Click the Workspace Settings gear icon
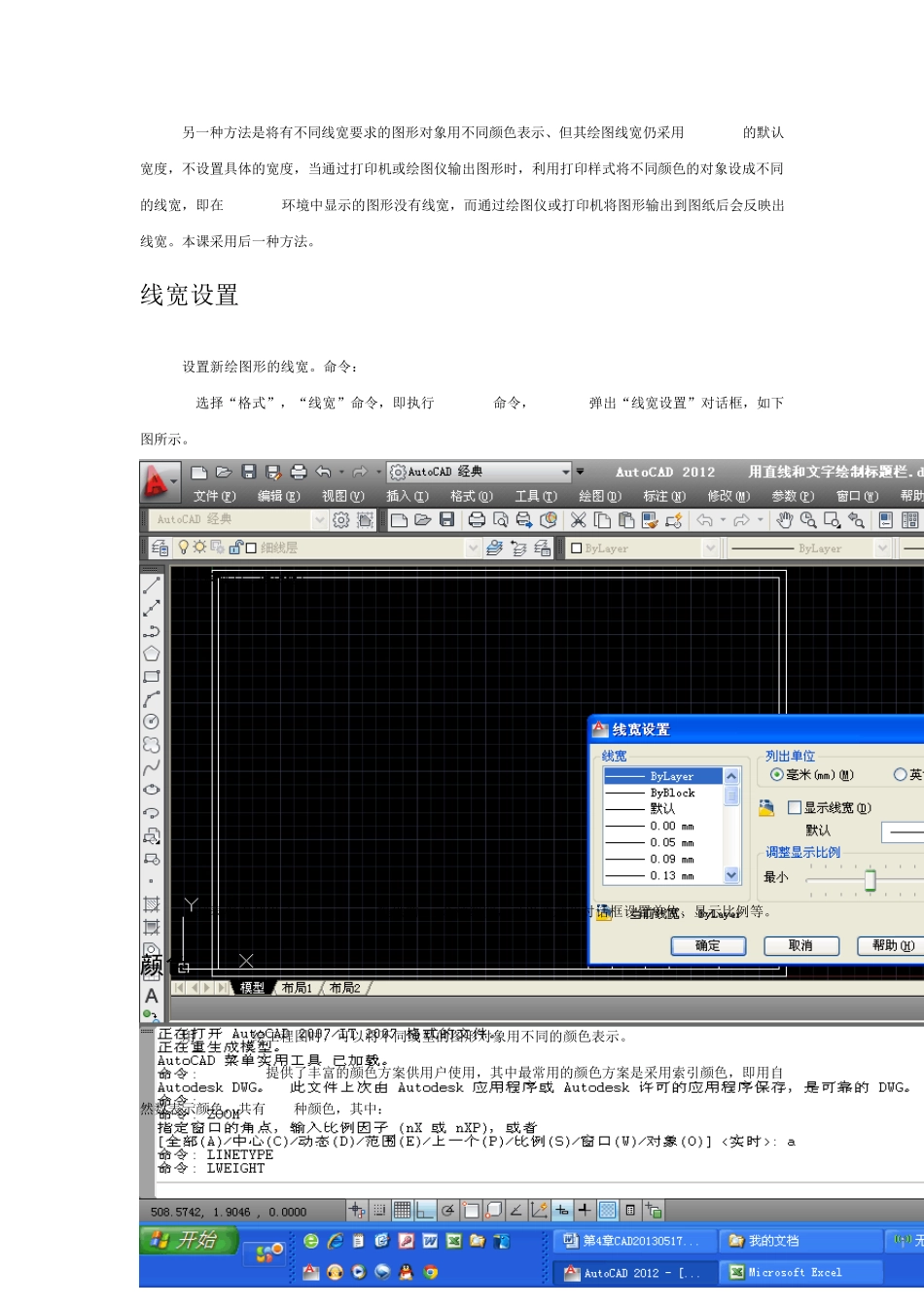The width and height of the screenshot is (924, 1307). coord(341,520)
